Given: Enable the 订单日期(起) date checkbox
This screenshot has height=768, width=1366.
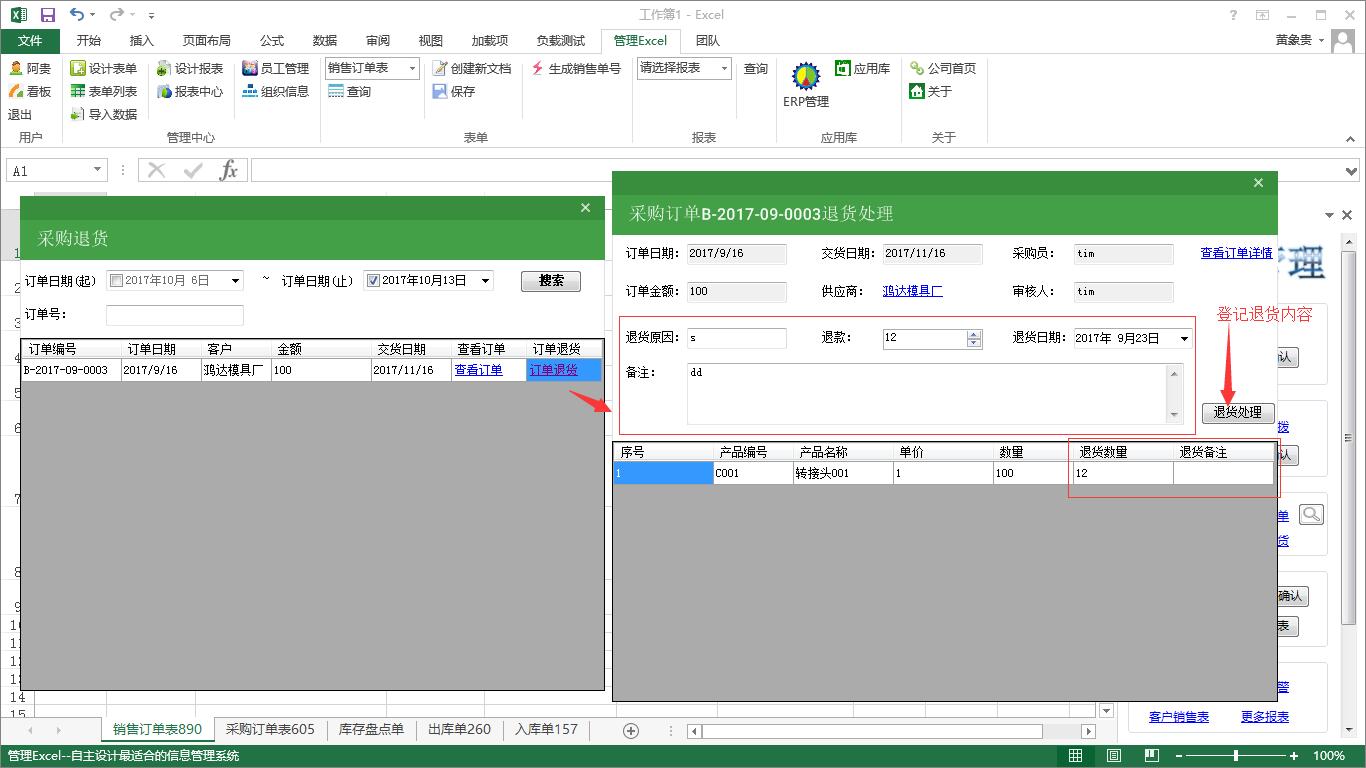Looking at the screenshot, I should (116, 281).
